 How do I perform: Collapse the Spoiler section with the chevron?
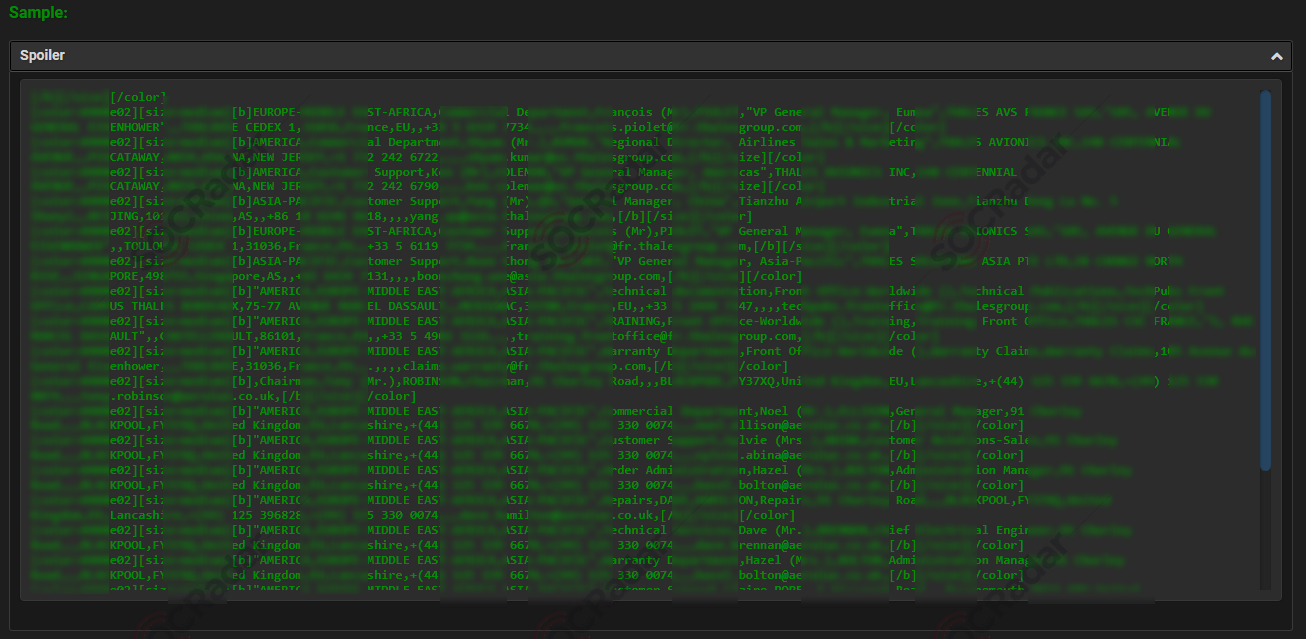tap(1276, 57)
